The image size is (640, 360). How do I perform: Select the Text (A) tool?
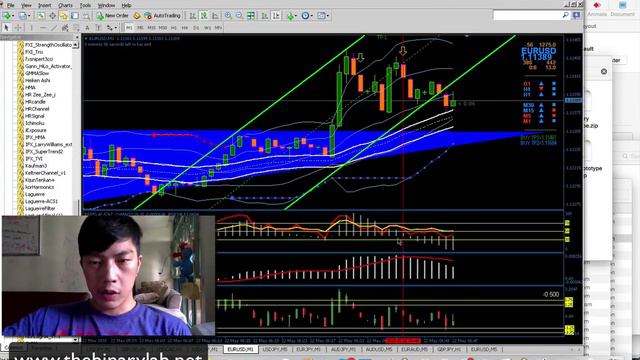click(87, 27)
